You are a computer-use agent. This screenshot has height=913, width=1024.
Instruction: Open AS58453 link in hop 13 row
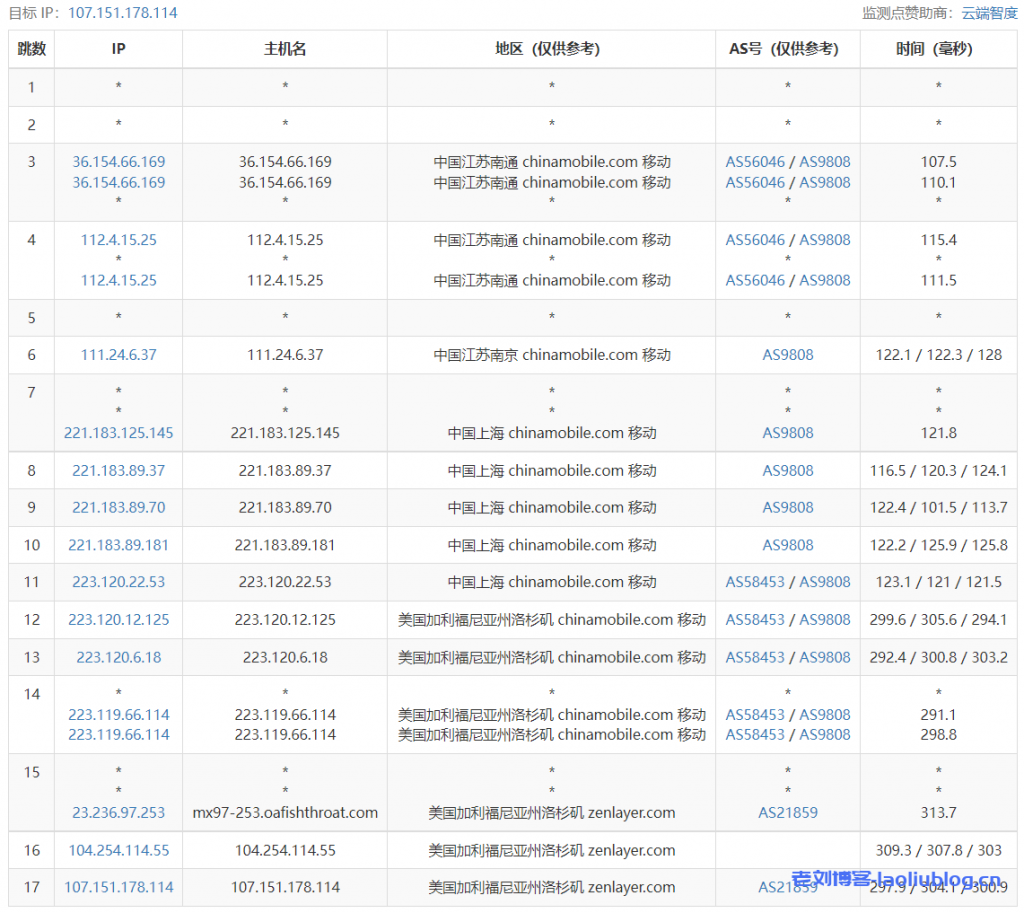click(755, 657)
